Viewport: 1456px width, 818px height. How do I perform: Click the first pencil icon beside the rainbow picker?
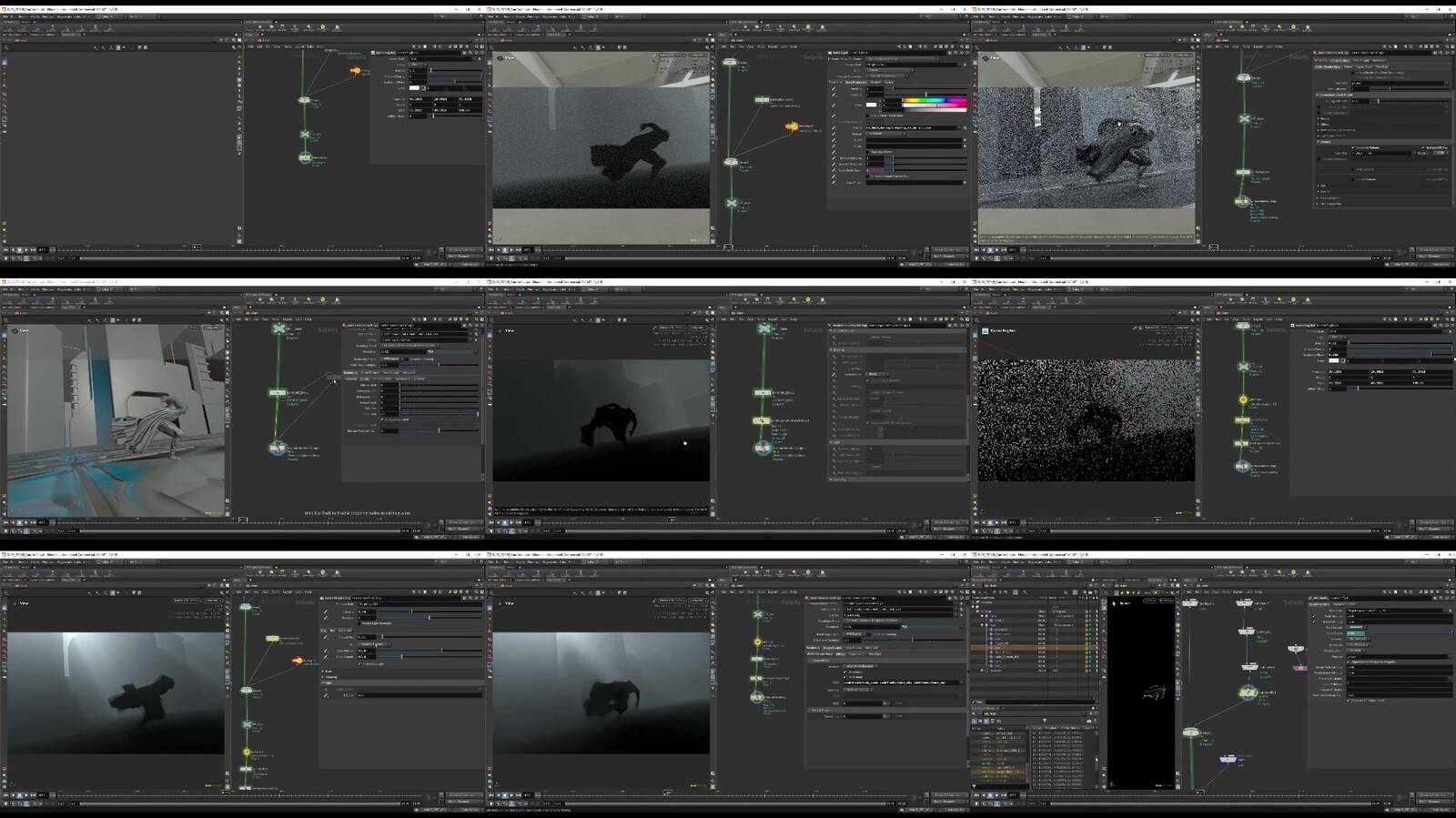[834, 89]
